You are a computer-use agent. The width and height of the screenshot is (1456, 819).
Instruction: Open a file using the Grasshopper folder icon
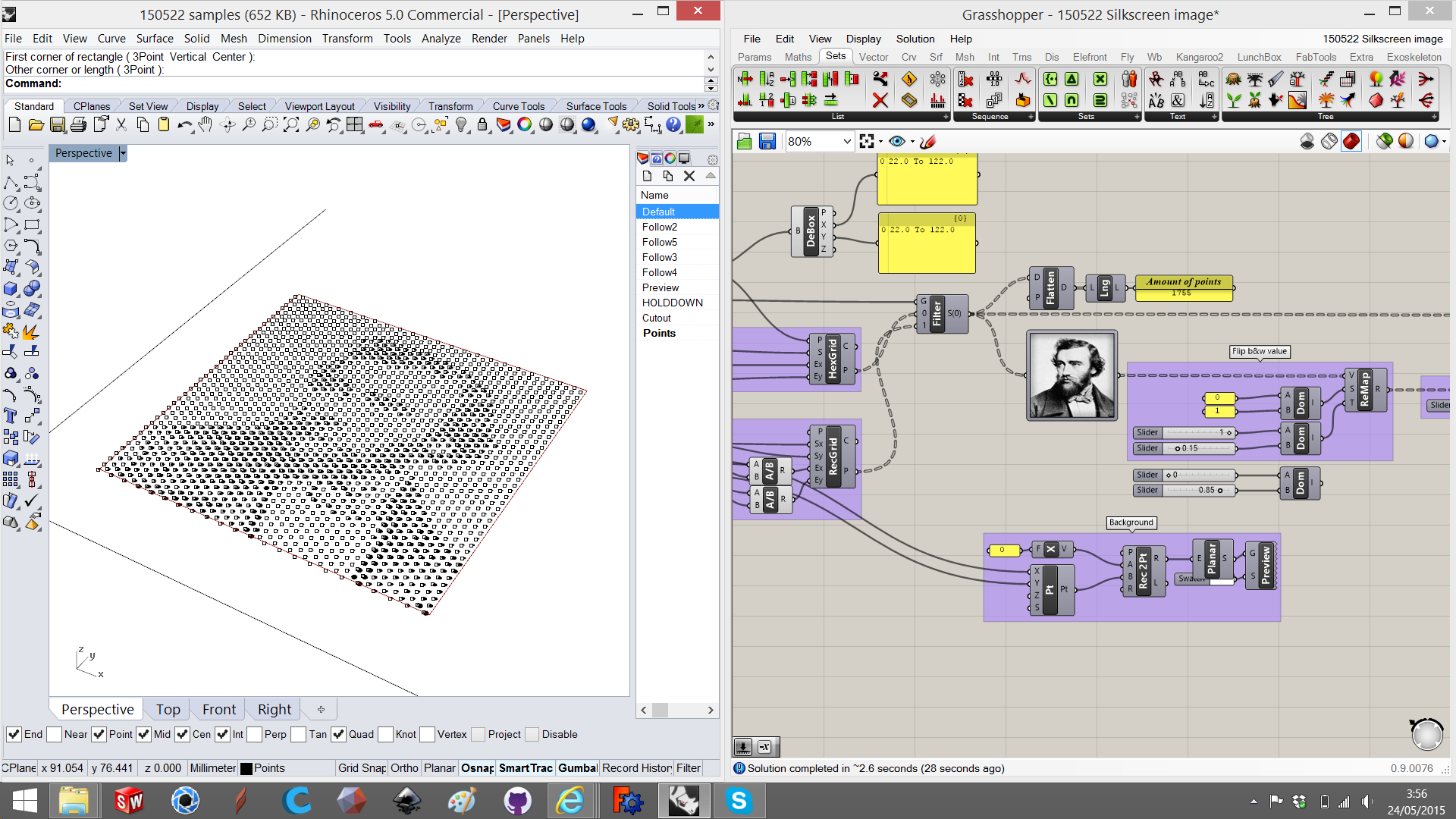745,141
